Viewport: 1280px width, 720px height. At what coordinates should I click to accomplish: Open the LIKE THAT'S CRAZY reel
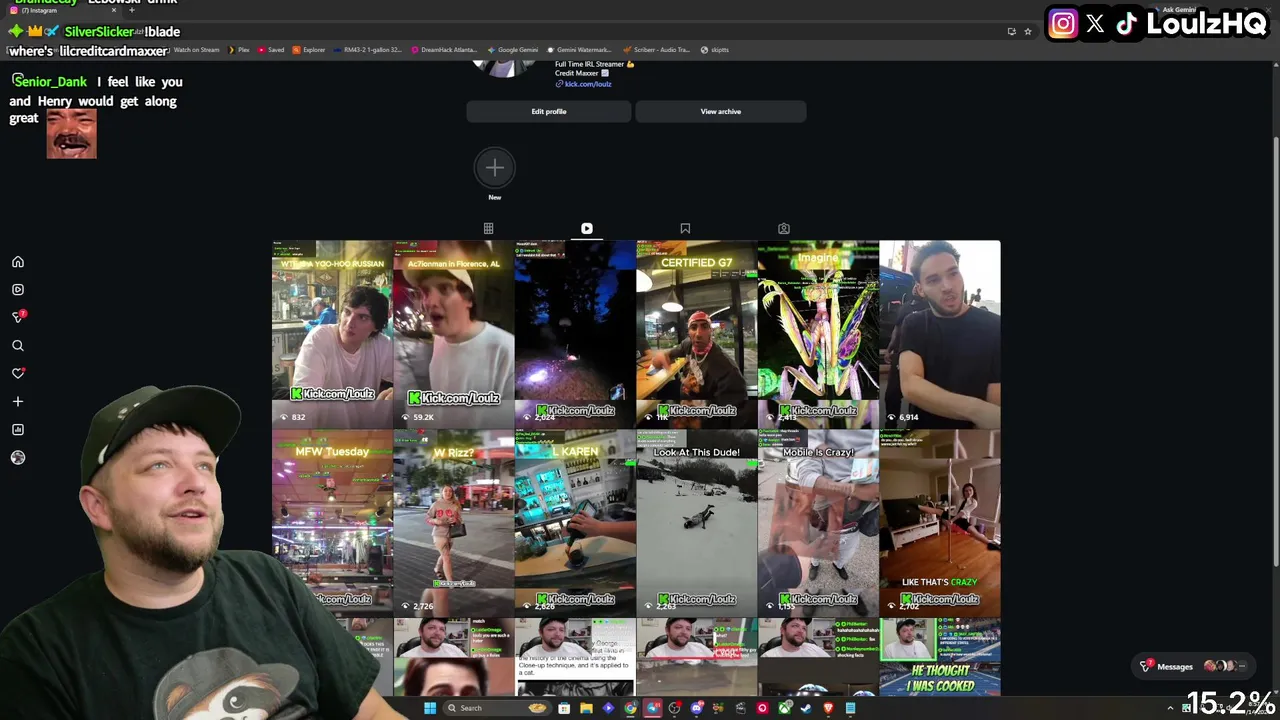point(940,522)
